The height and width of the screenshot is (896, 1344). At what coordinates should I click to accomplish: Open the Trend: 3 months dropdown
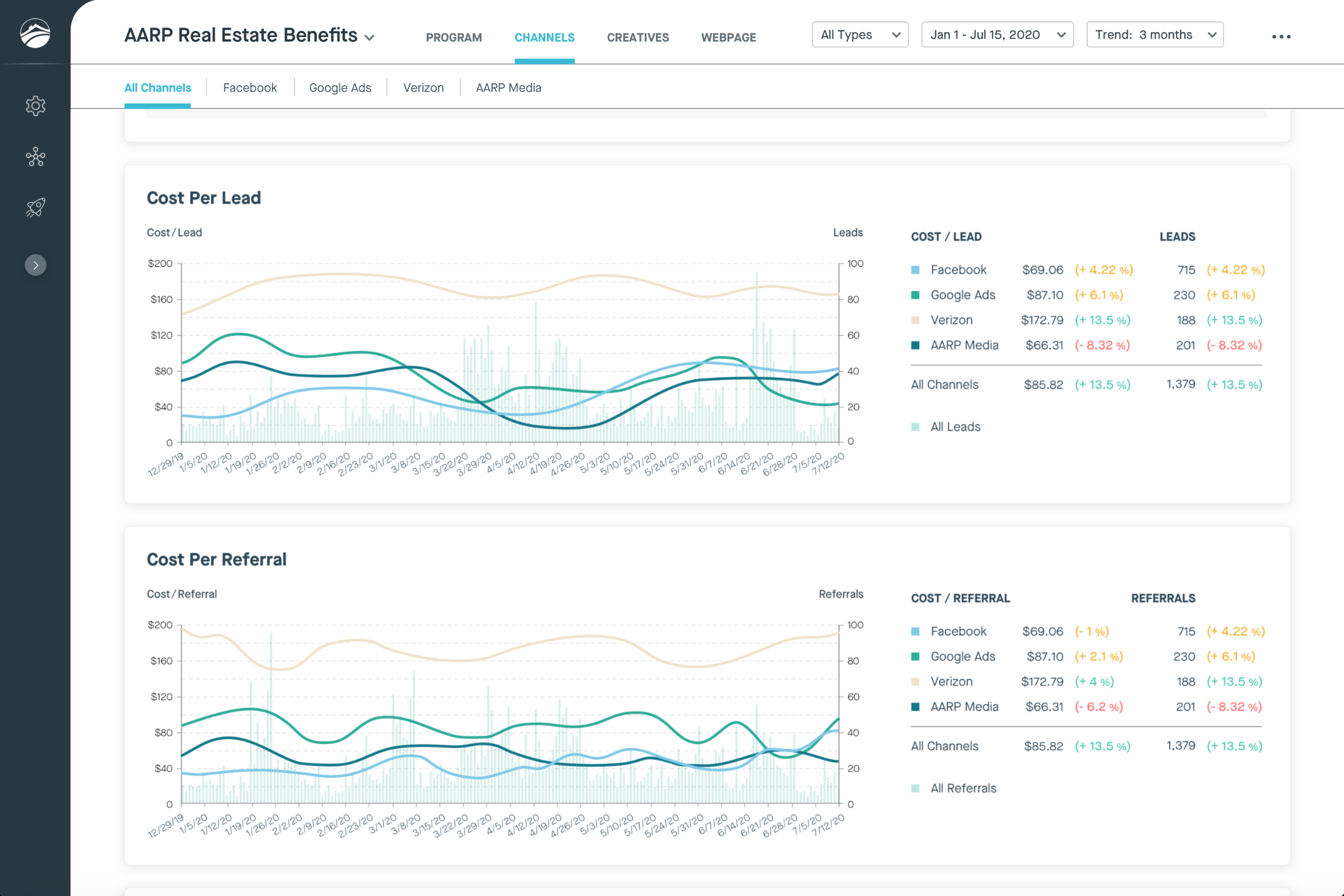[1154, 35]
